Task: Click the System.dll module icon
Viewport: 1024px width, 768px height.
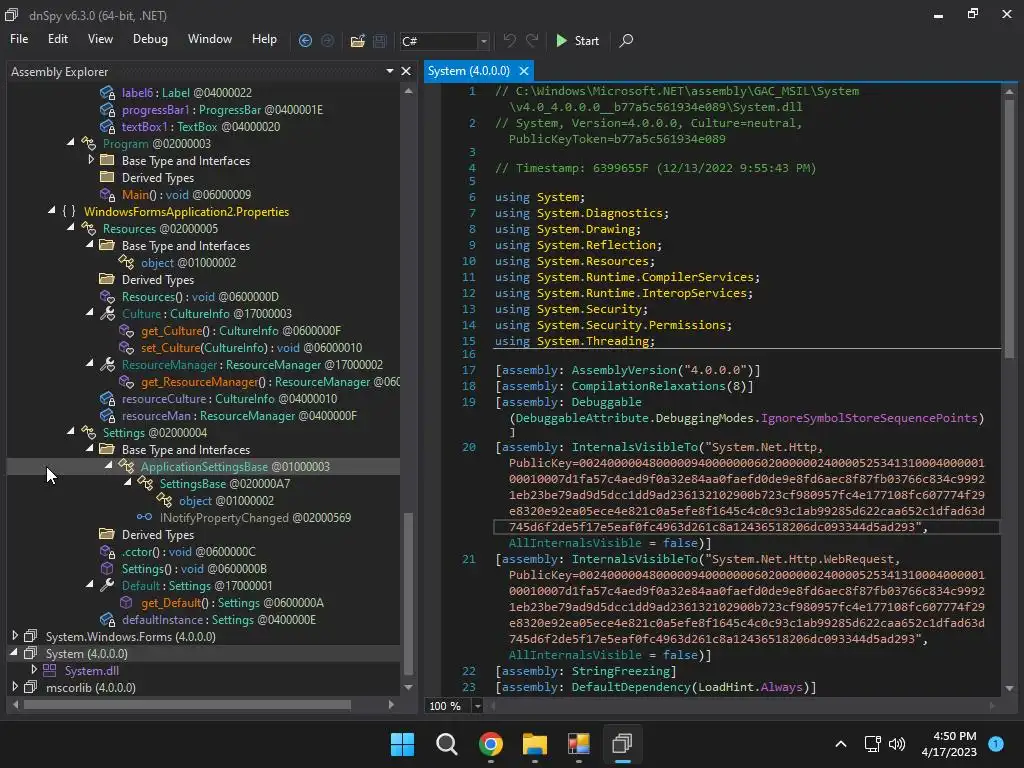Action: click(49, 670)
